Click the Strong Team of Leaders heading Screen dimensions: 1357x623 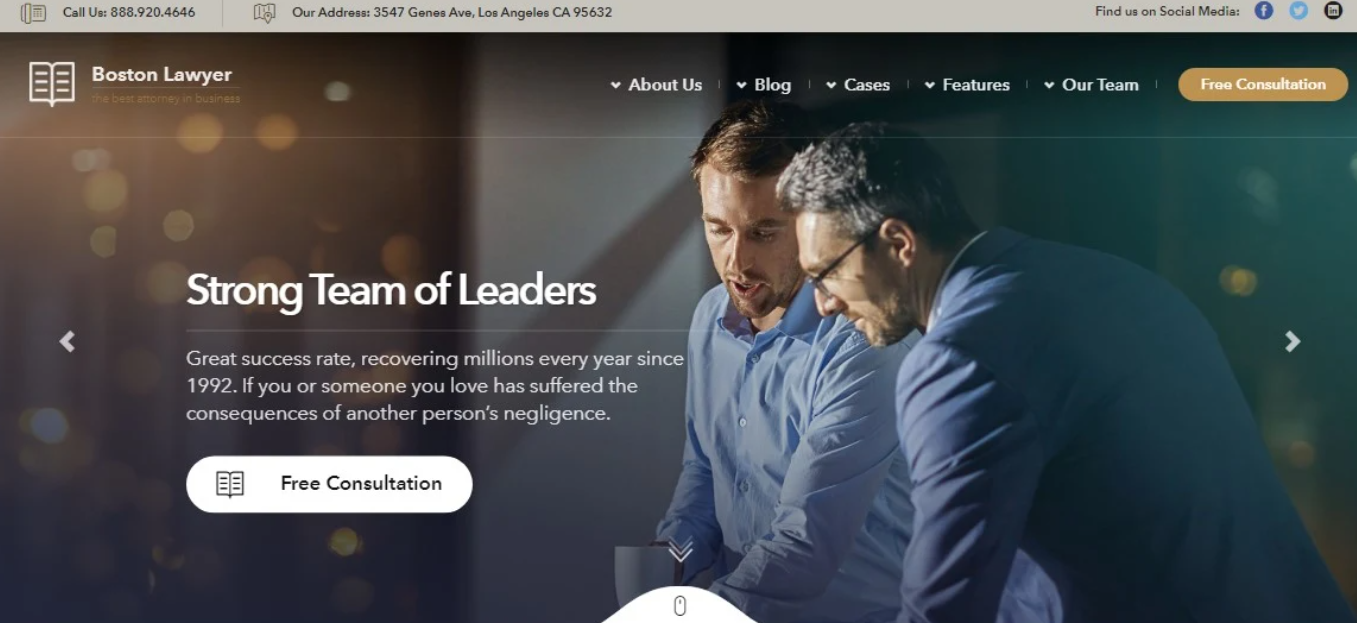(391, 291)
